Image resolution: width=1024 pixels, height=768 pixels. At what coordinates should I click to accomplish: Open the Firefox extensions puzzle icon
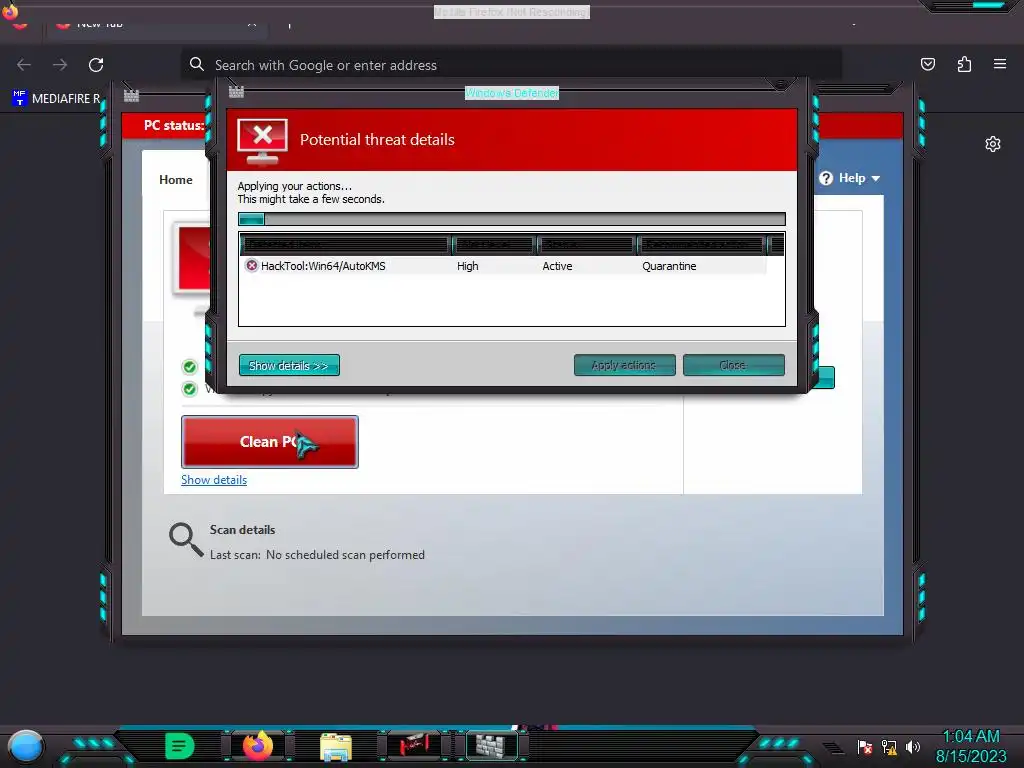[x=964, y=64]
